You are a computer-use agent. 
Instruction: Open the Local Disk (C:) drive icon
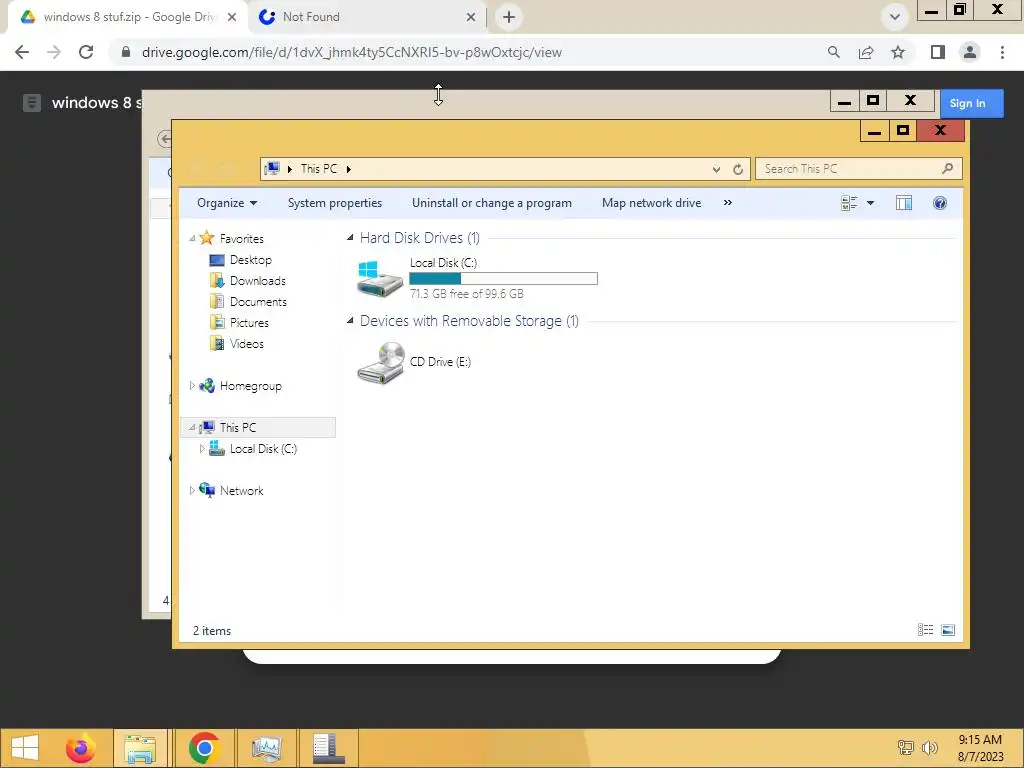380,278
